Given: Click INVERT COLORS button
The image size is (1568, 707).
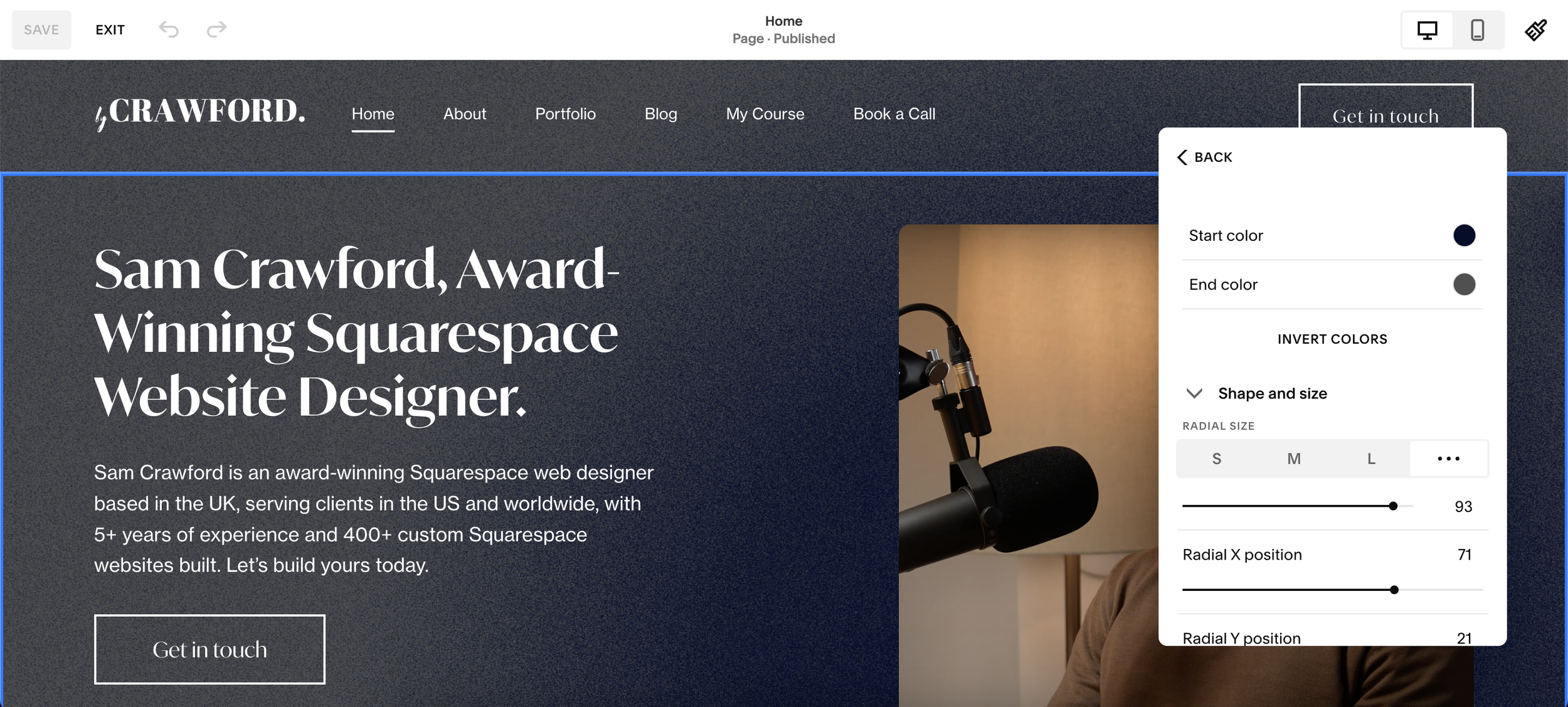Looking at the screenshot, I should (x=1332, y=339).
